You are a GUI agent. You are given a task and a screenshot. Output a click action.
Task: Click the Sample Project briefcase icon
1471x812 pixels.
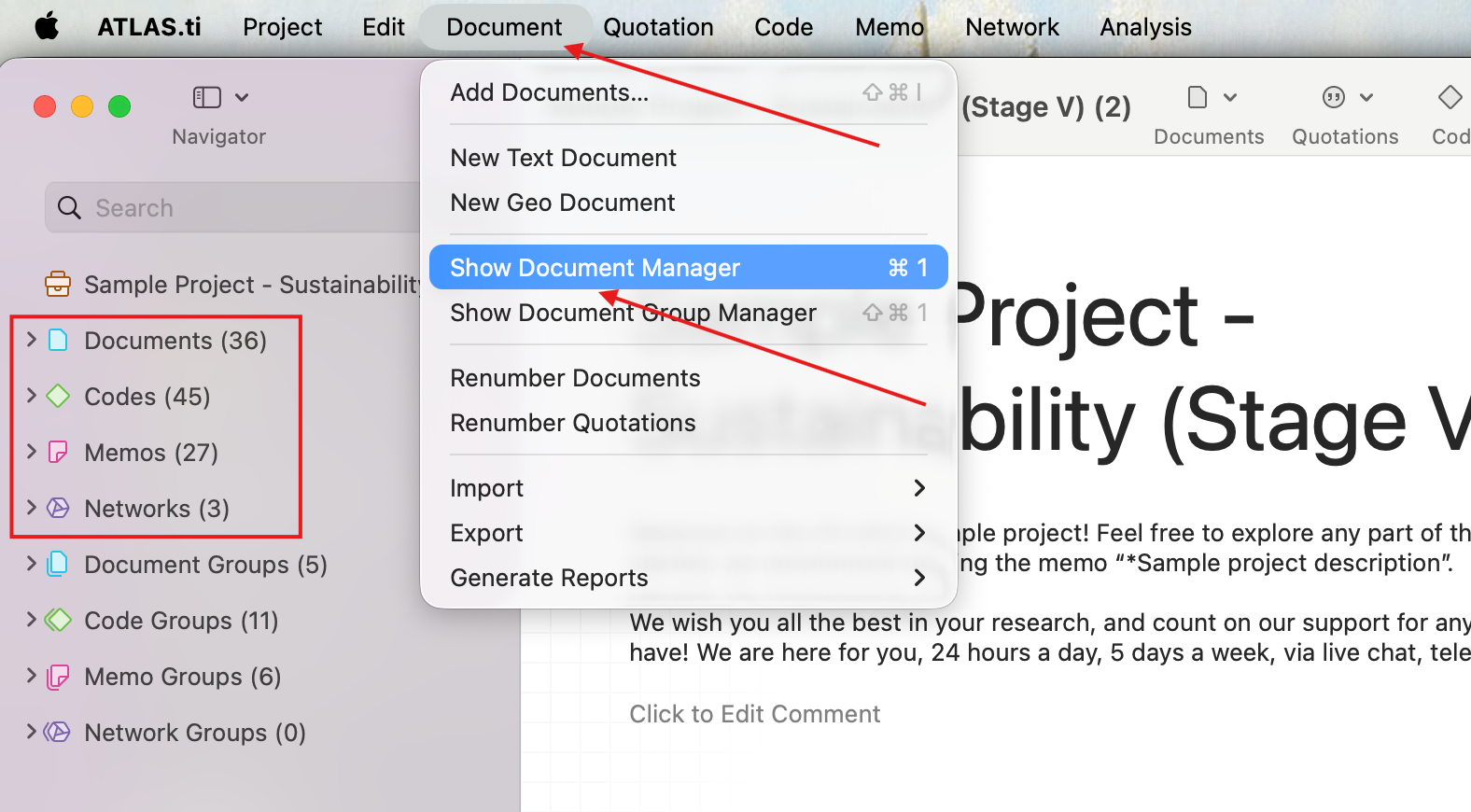(x=58, y=284)
